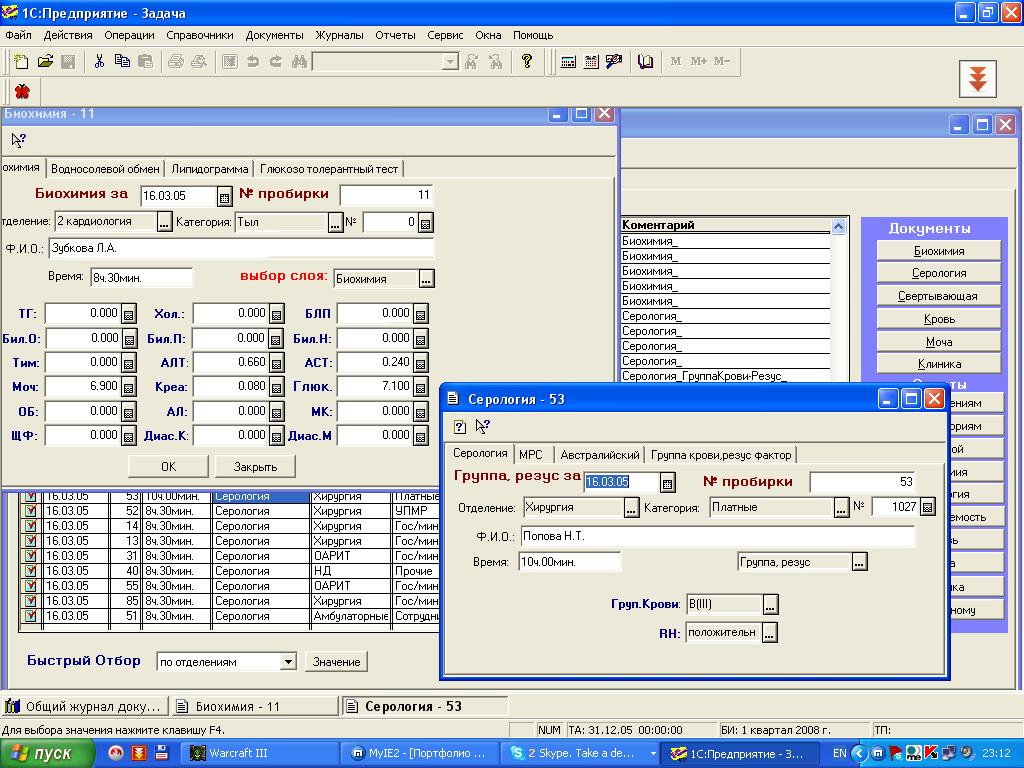The image size is (1024, 768).
Task: Open calendar picker next to Биохимия date
Action: [224, 196]
